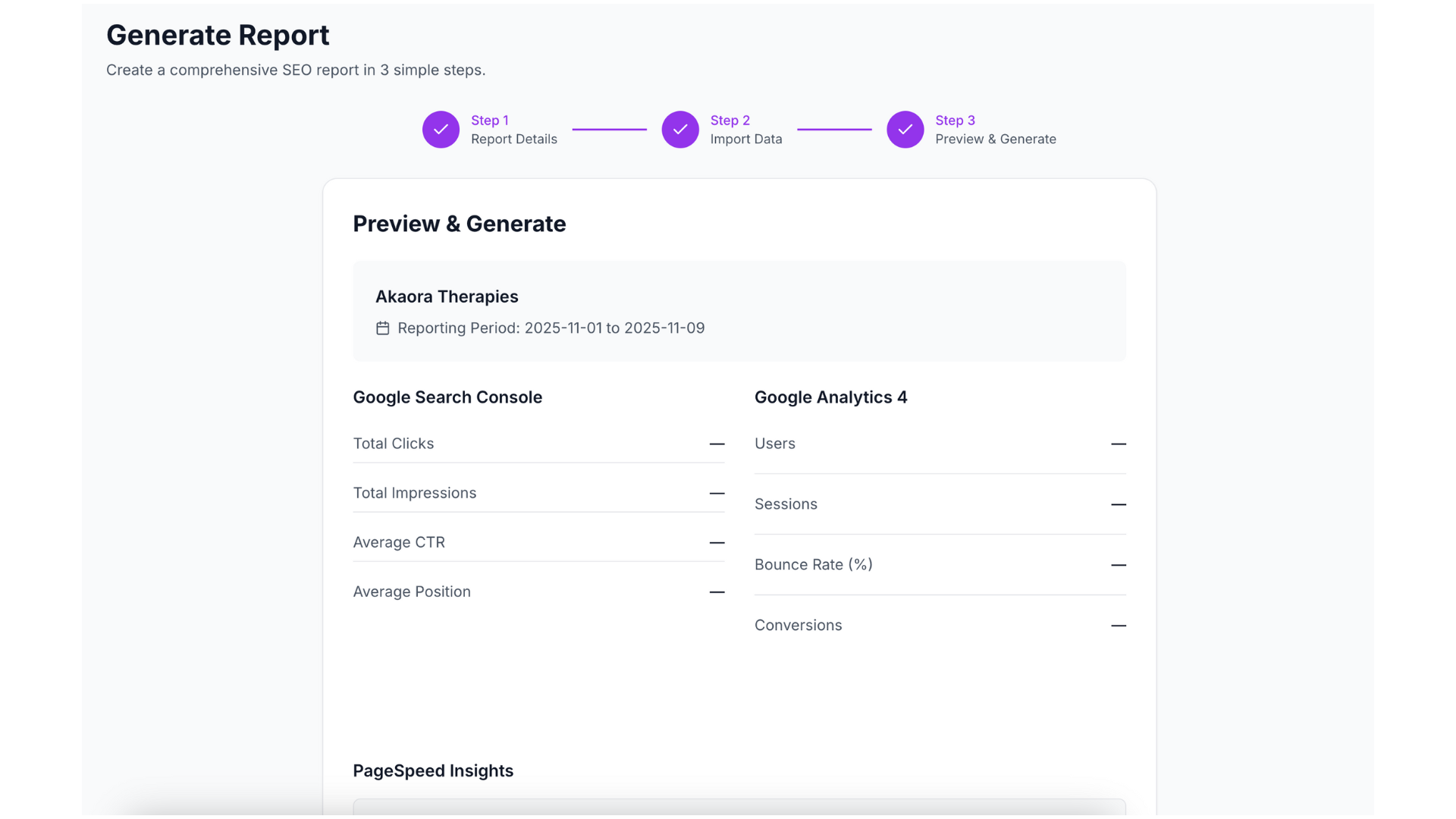Image resolution: width=1456 pixels, height=819 pixels.
Task: Click the Step 3 completed checkmark icon
Action: pos(905,130)
